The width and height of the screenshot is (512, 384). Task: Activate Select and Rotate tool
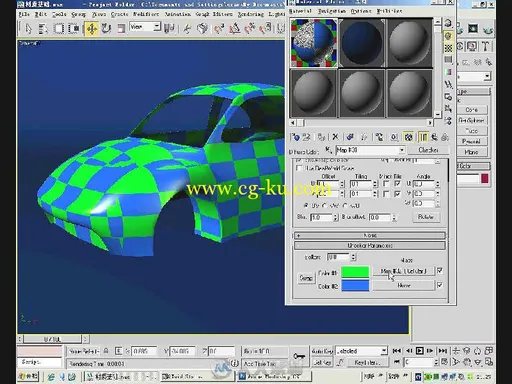click(106, 29)
